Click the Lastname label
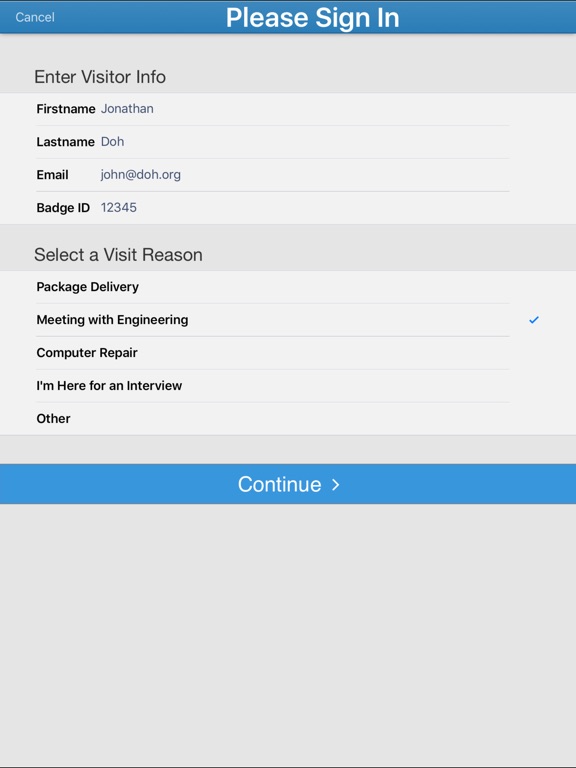Image resolution: width=576 pixels, height=768 pixels. [65, 142]
